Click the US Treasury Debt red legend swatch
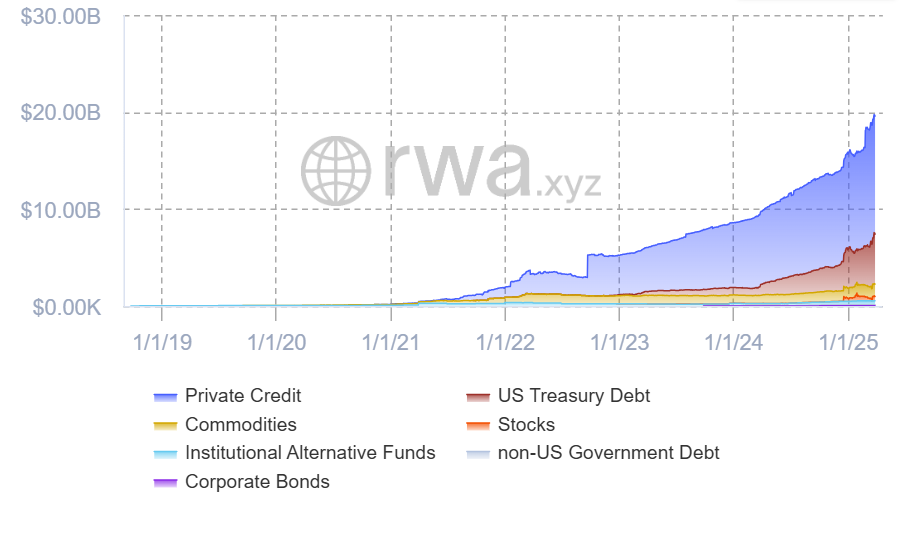Viewport: 912px width, 542px height. pyautogui.click(x=478, y=397)
